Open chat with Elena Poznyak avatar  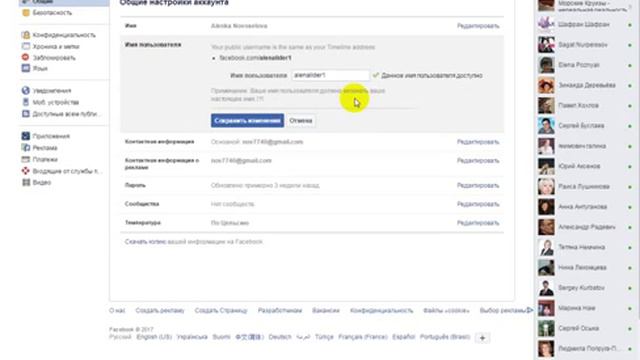click(546, 65)
